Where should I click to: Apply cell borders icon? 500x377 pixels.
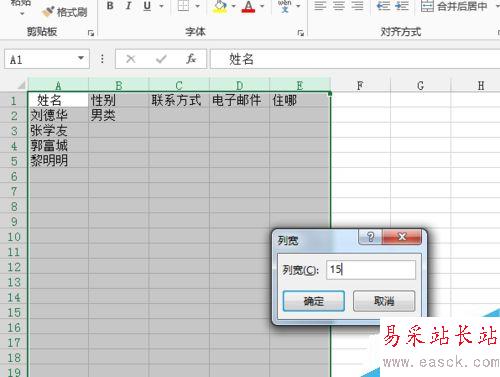pos(183,6)
